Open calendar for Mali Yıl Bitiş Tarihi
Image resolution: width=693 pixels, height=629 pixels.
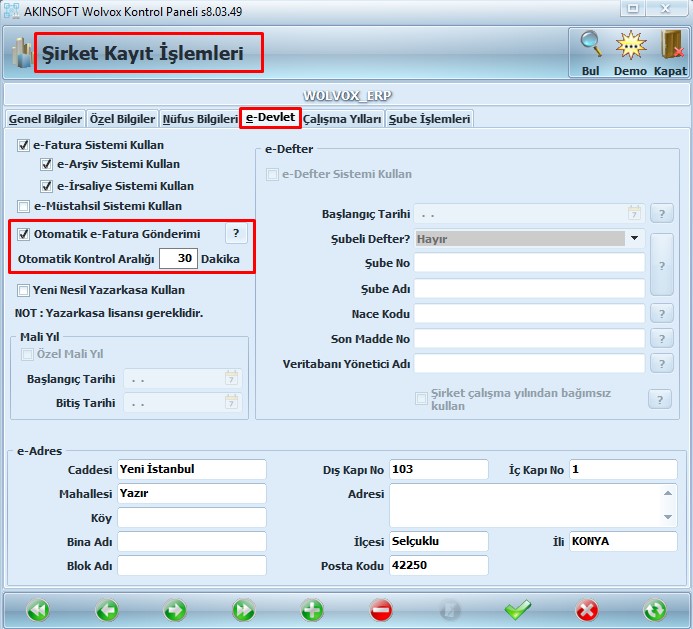pos(231,402)
